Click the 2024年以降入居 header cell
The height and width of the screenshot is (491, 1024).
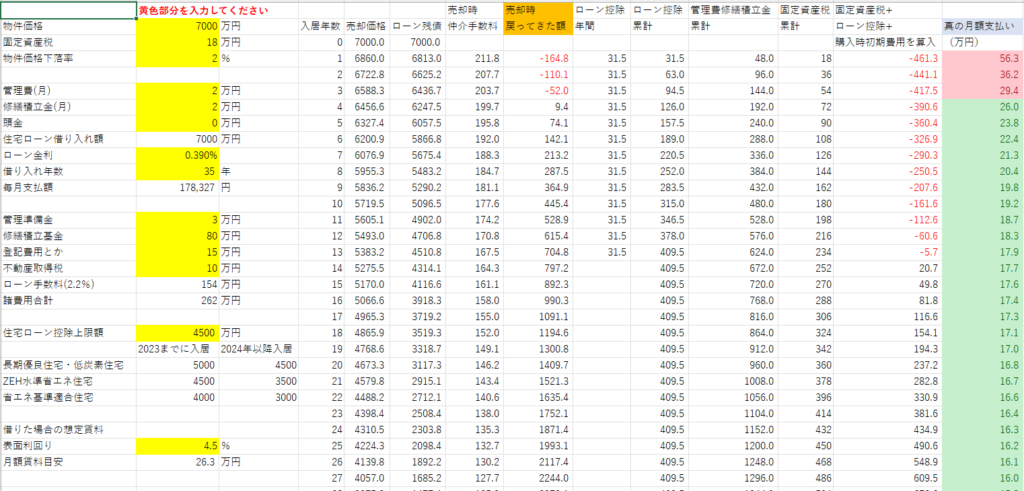coord(259,348)
